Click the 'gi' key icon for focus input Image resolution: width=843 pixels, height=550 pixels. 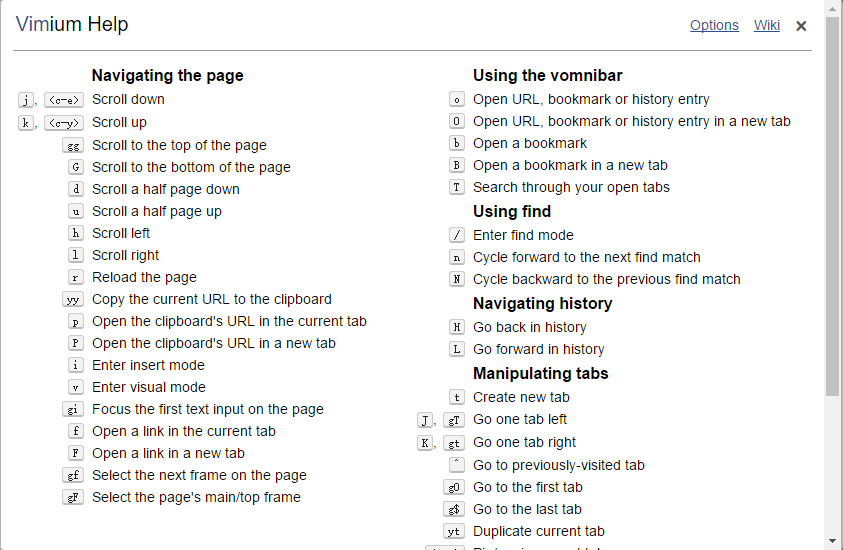[73, 410]
